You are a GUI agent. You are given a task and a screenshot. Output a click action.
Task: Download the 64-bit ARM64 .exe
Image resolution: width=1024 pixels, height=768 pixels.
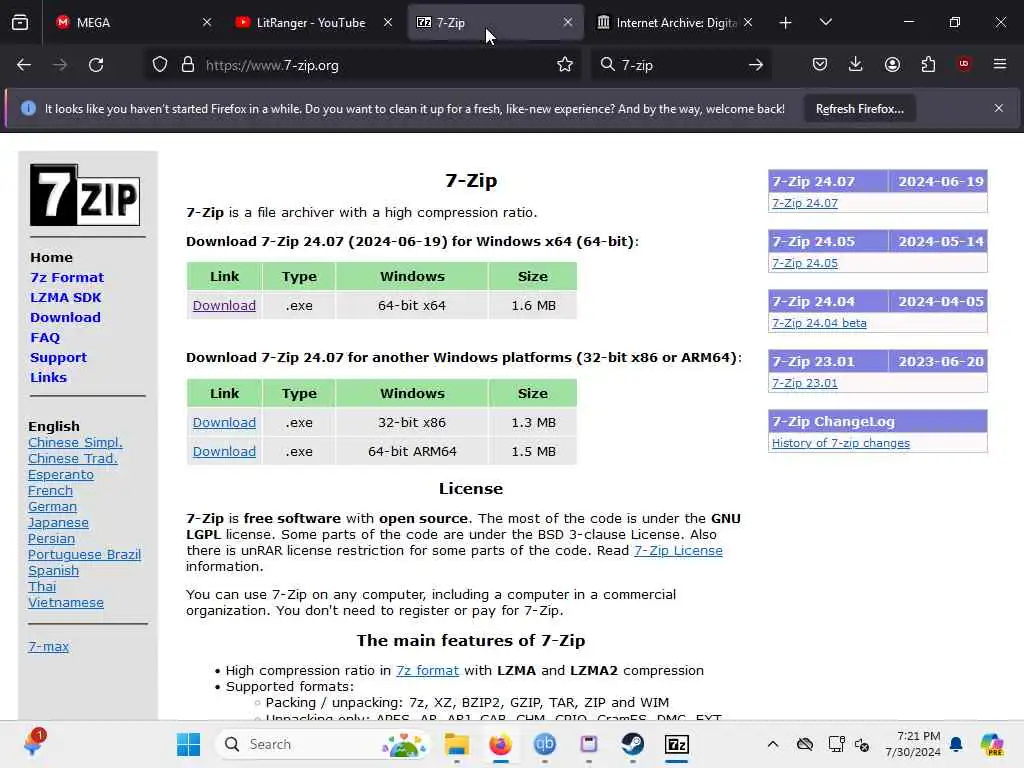pos(224,451)
